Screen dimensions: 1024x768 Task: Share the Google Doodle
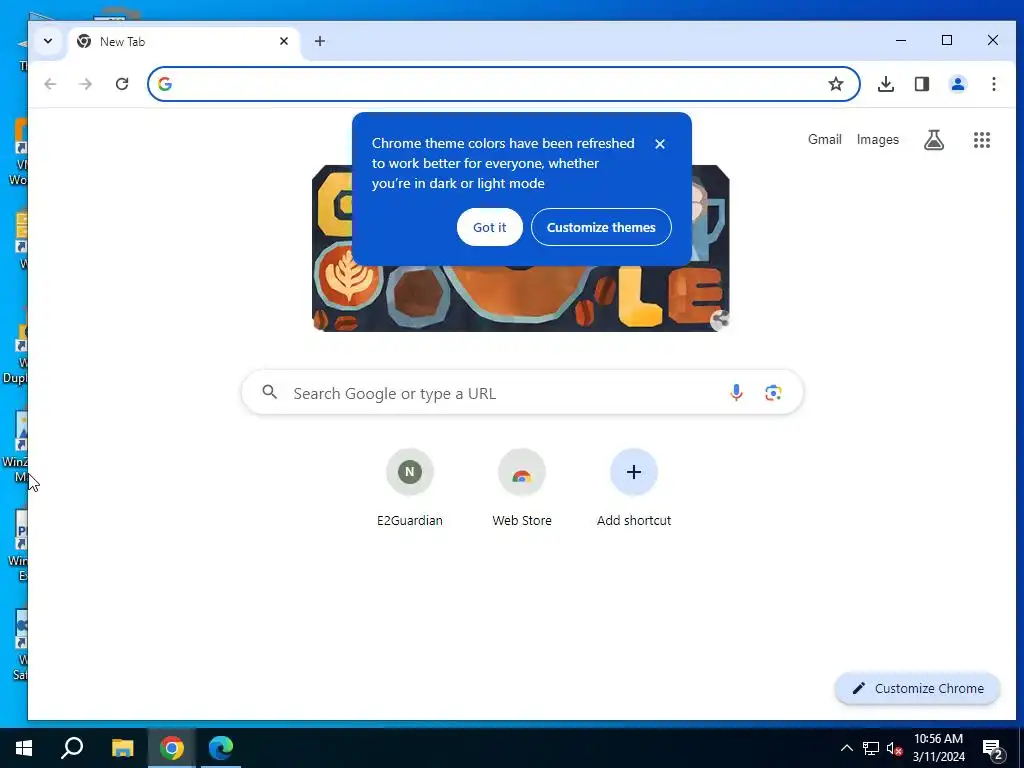(720, 320)
